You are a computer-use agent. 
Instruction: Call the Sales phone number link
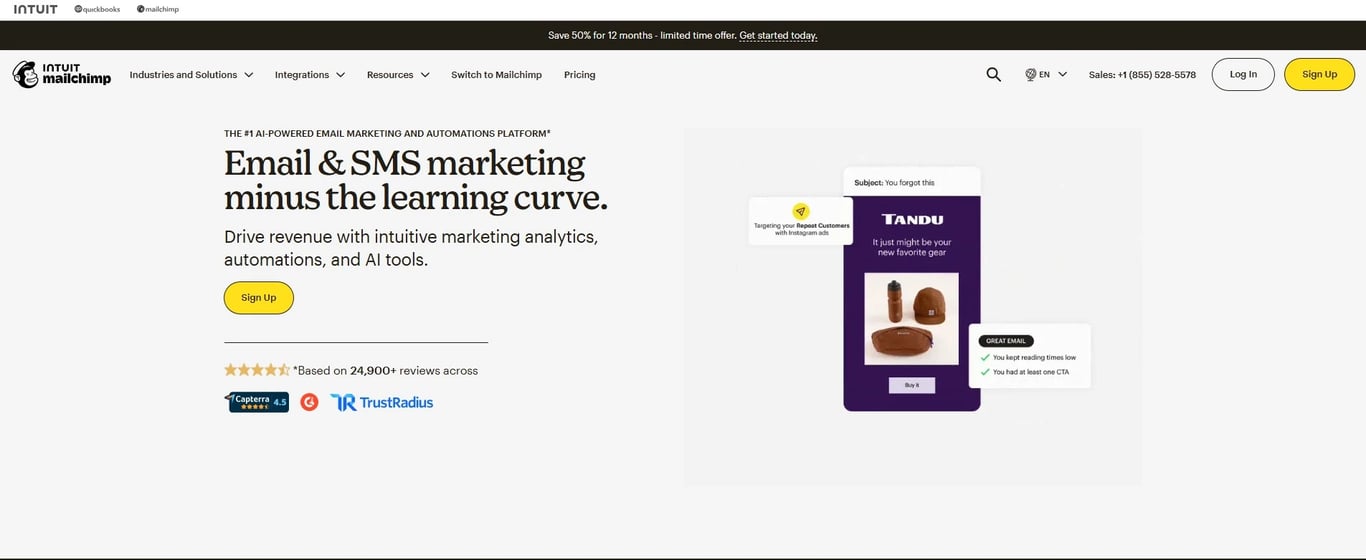pyautogui.click(x=1142, y=75)
